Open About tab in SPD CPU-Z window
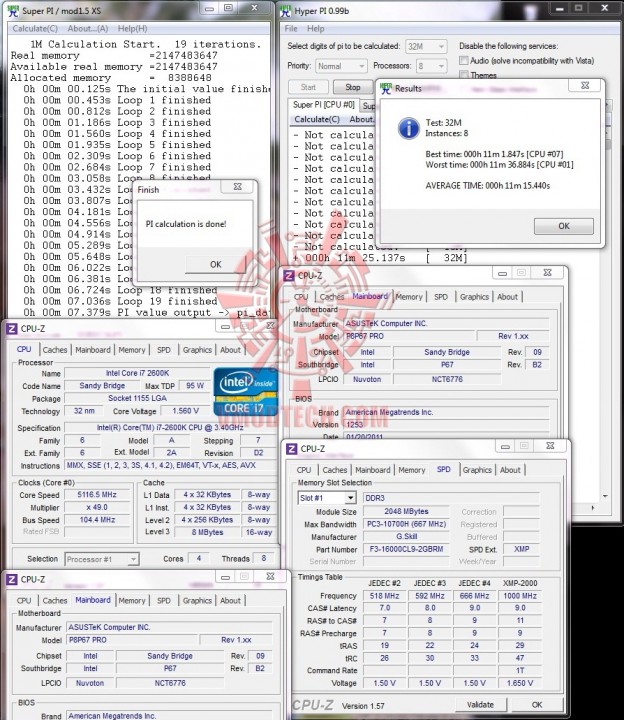The height and width of the screenshot is (720, 624). pyautogui.click(x=510, y=470)
